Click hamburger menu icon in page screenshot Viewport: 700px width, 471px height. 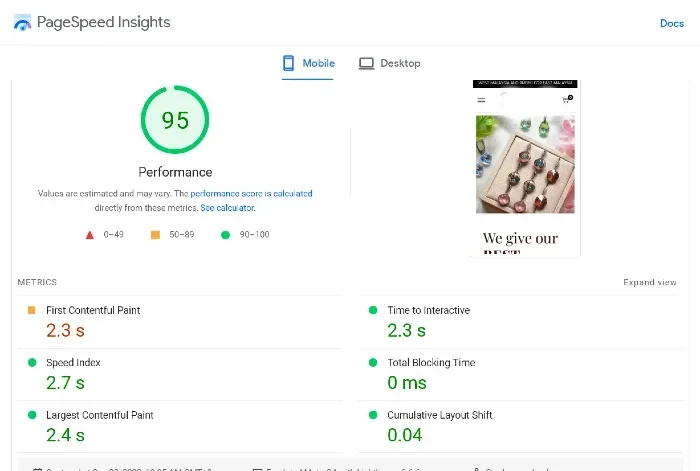click(481, 100)
